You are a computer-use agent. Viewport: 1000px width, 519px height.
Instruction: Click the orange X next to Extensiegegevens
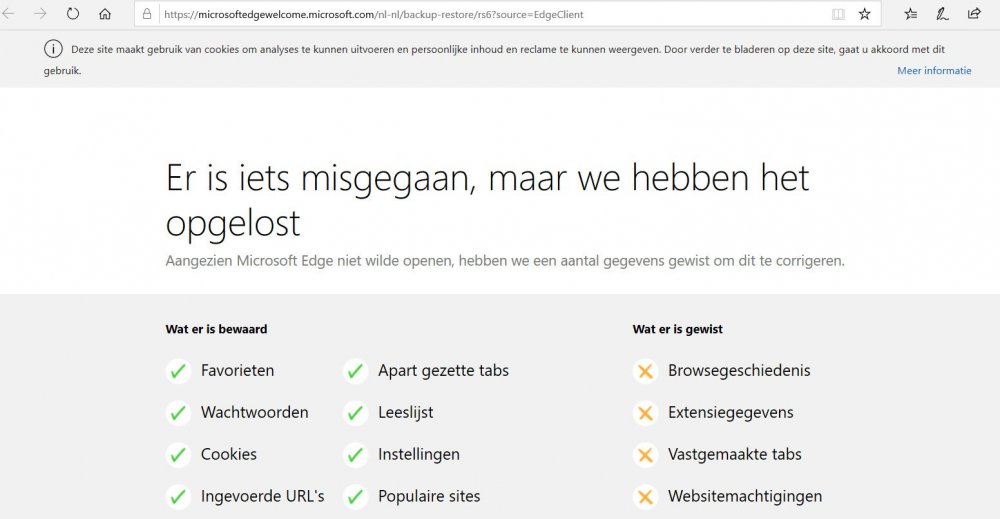pos(645,413)
